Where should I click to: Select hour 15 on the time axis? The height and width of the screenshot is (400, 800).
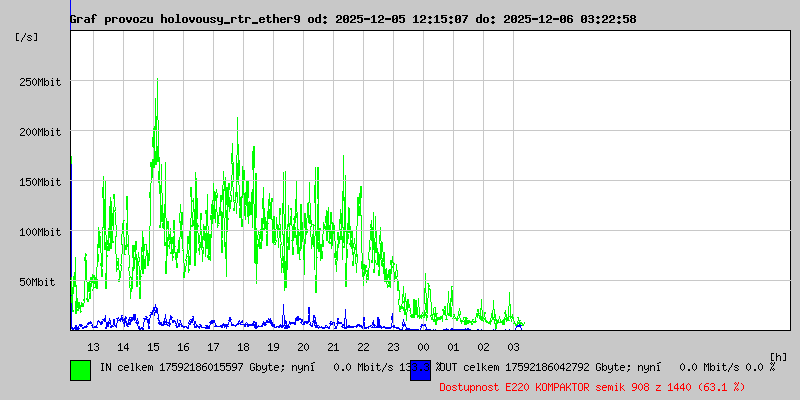[153, 346]
